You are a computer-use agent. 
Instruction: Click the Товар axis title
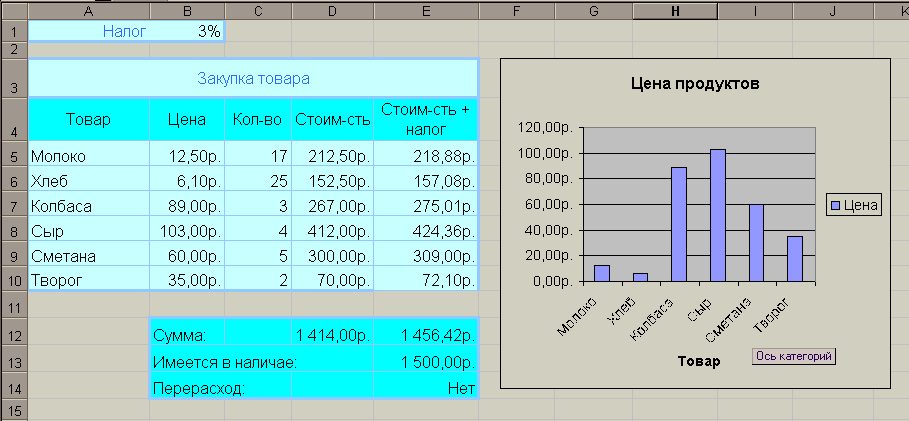[x=699, y=362]
